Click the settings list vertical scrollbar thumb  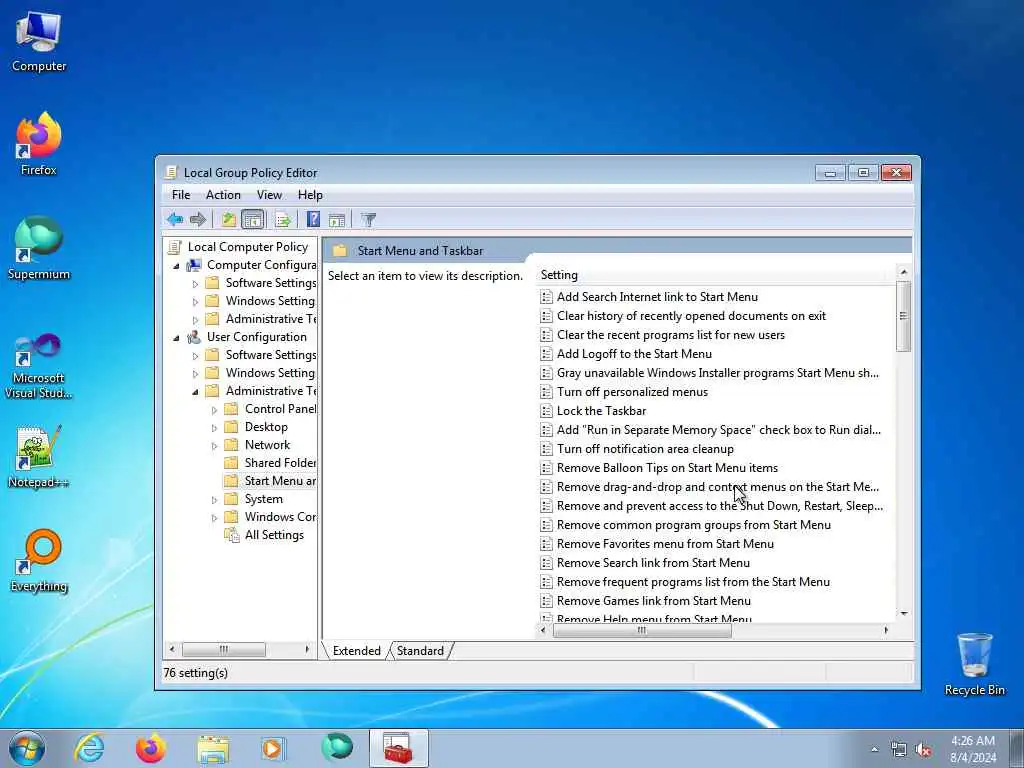(904, 316)
